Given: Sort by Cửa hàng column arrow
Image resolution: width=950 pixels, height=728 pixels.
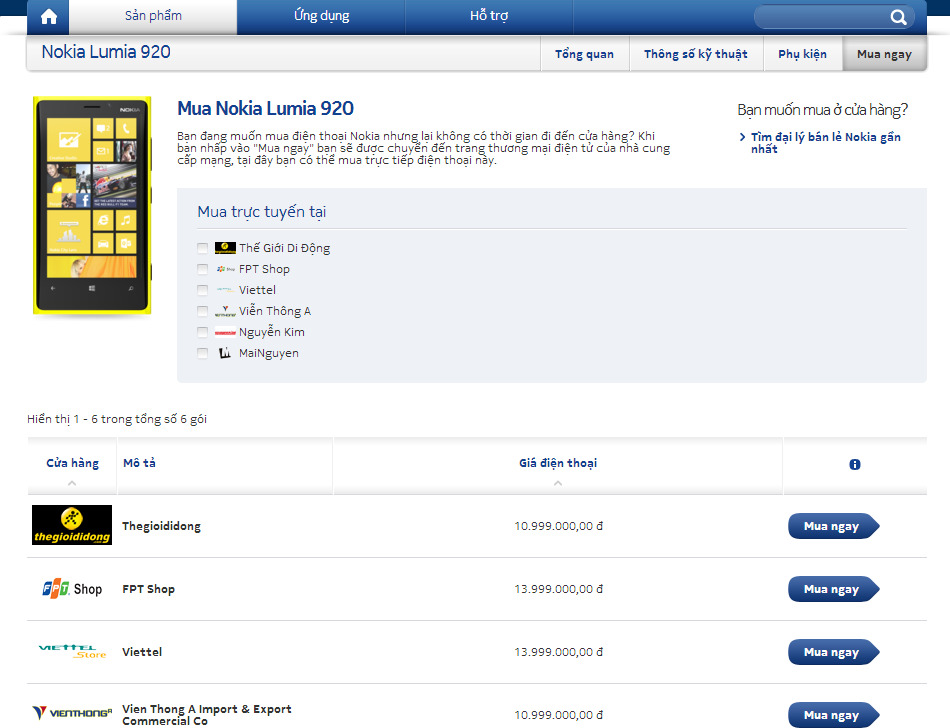Looking at the screenshot, I should [x=72, y=483].
